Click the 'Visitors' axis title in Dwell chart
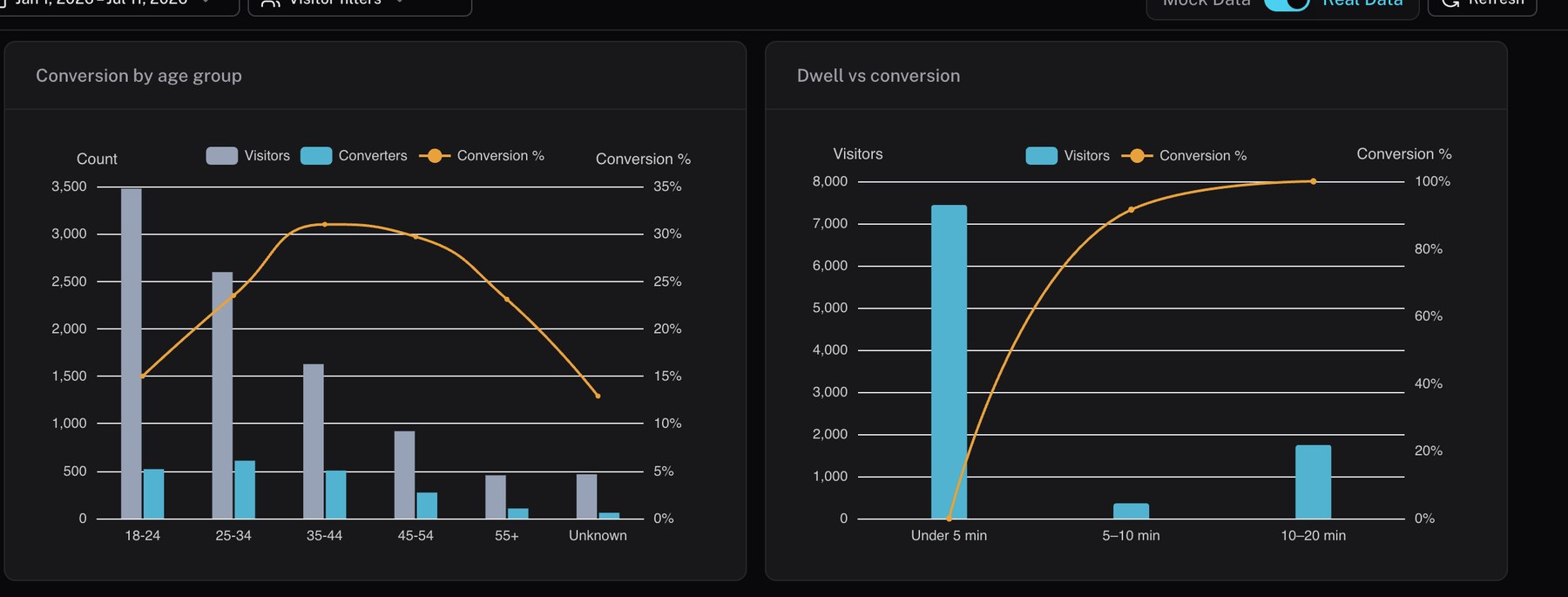This screenshot has width=1568, height=597. click(x=858, y=153)
